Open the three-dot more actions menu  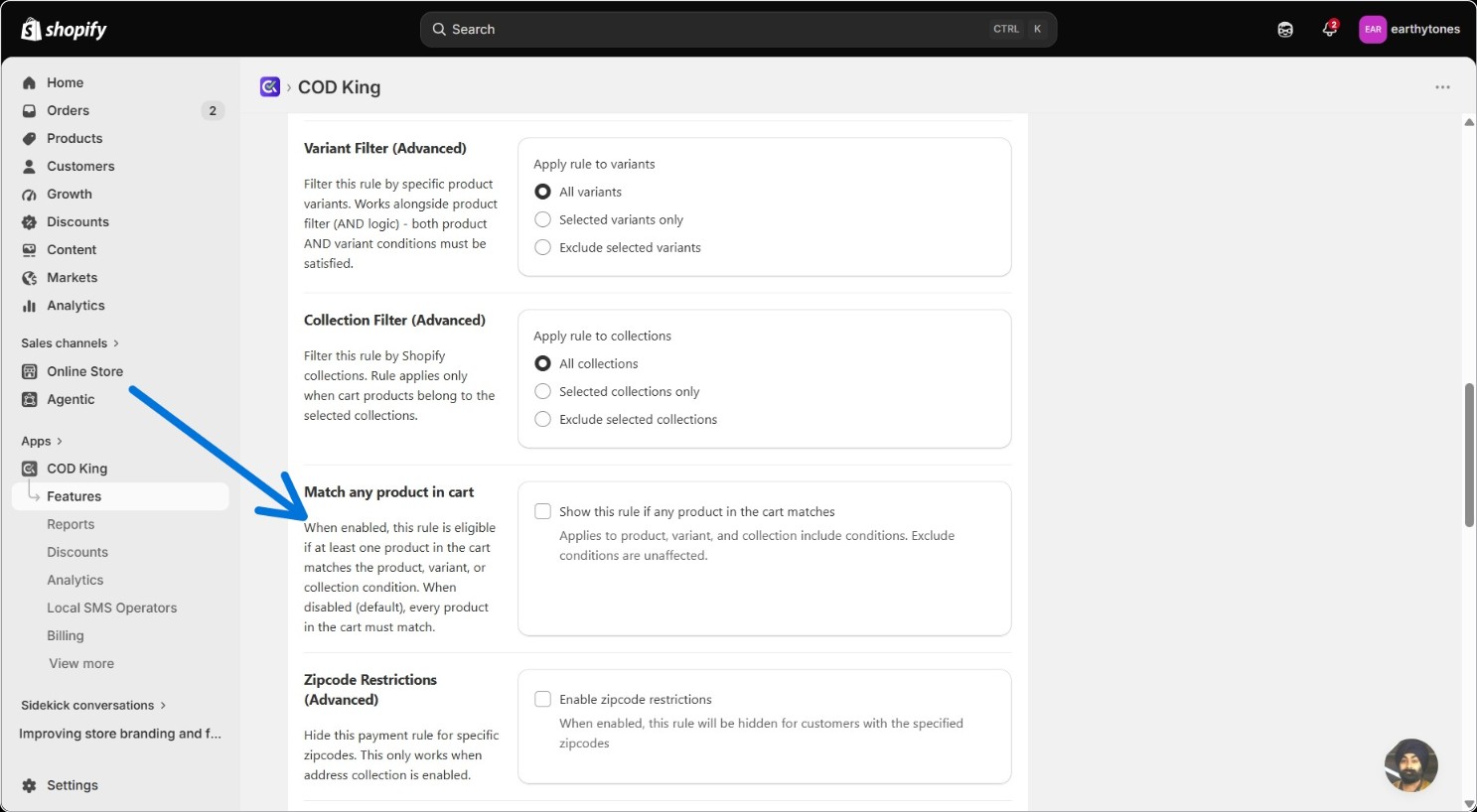(1442, 87)
